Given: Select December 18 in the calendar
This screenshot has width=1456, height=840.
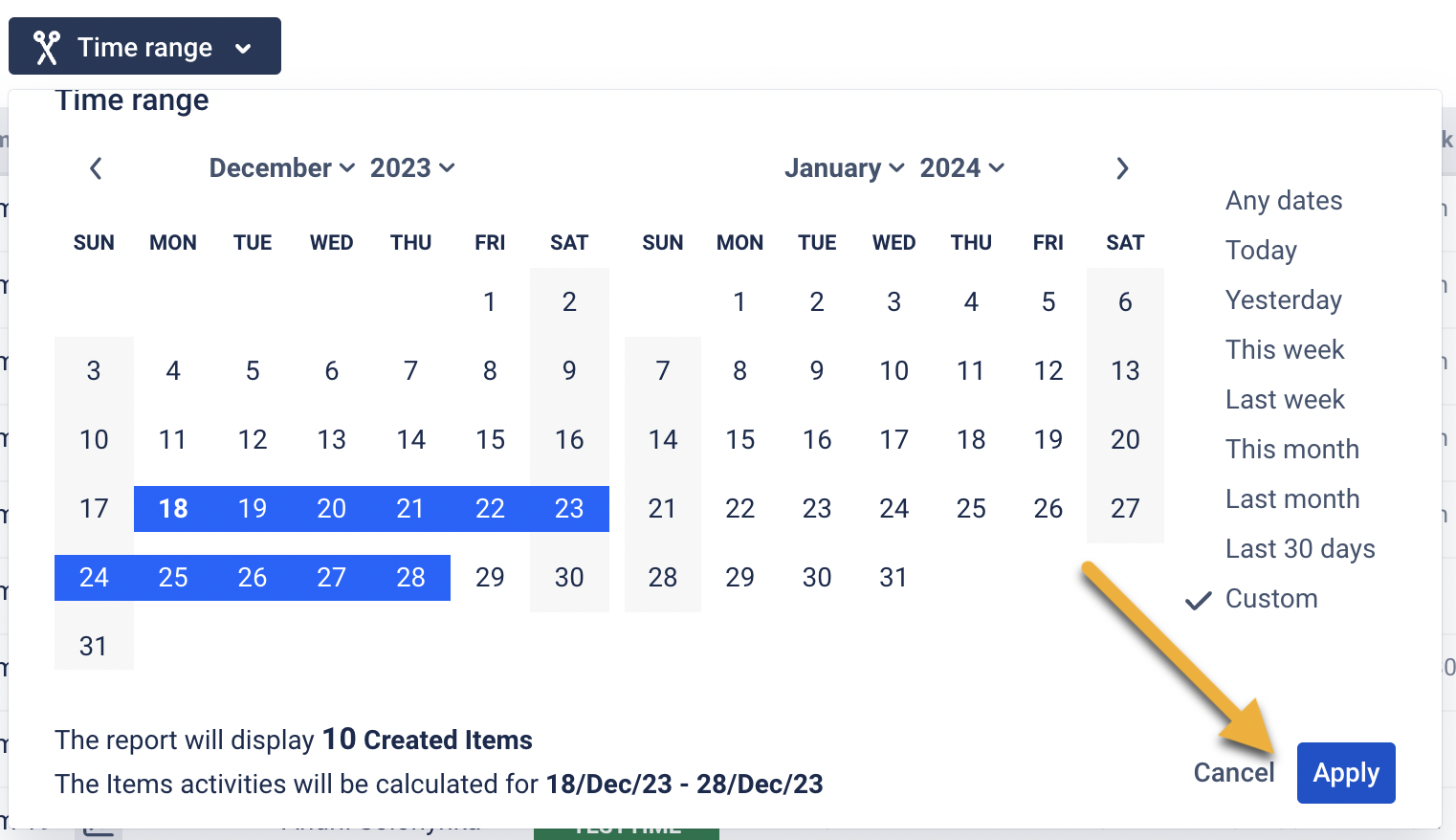Looking at the screenshot, I should [x=173, y=509].
